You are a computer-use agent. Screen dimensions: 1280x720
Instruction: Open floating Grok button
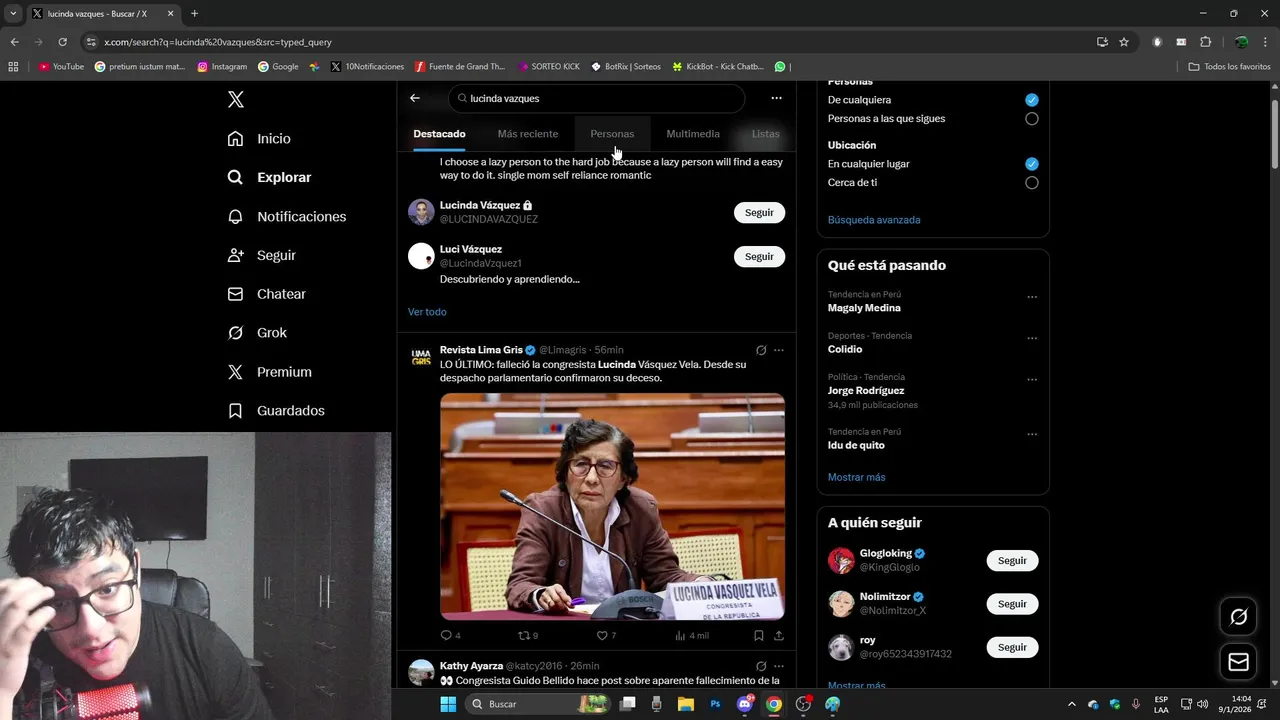(1238, 617)
